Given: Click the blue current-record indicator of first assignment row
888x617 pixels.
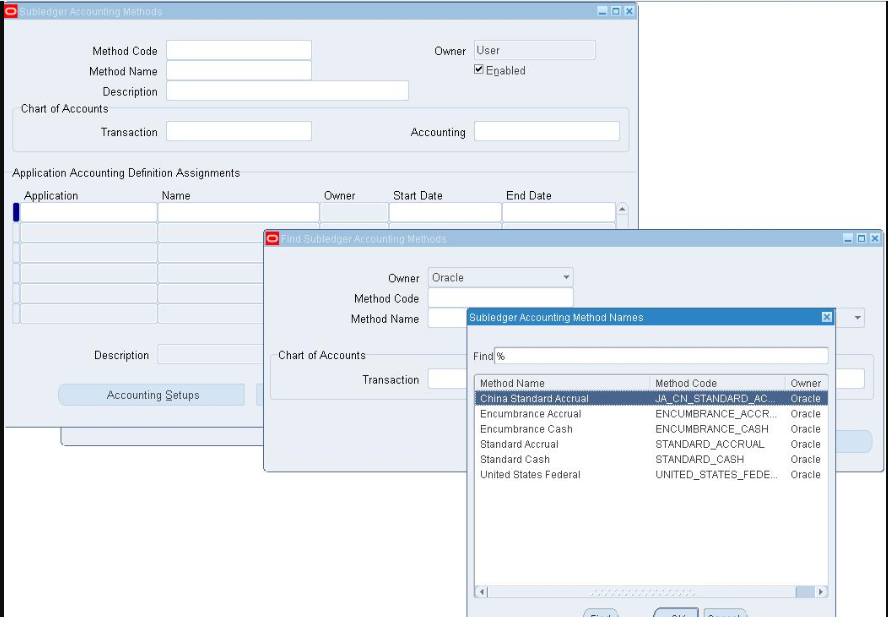Looking at the screenshot, I should pos(16,212).
